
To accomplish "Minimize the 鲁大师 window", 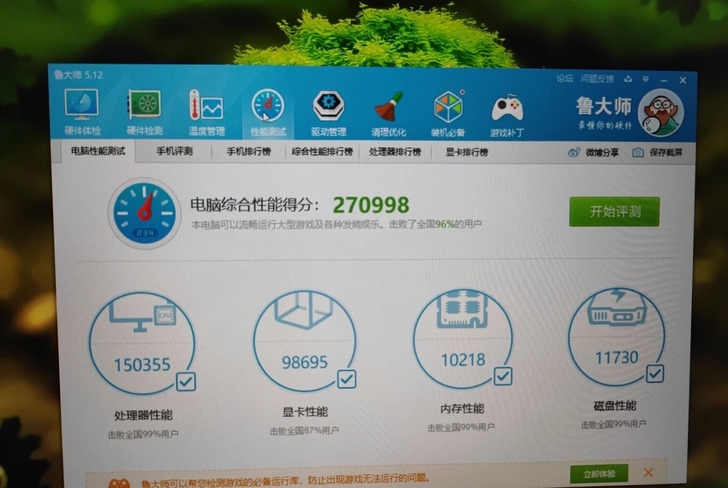I will [664, 80].
